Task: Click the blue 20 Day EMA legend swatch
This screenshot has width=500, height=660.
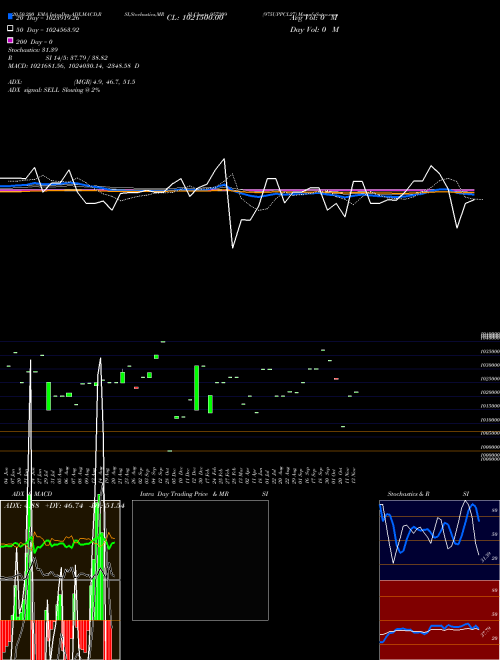Action: point(10,16)
